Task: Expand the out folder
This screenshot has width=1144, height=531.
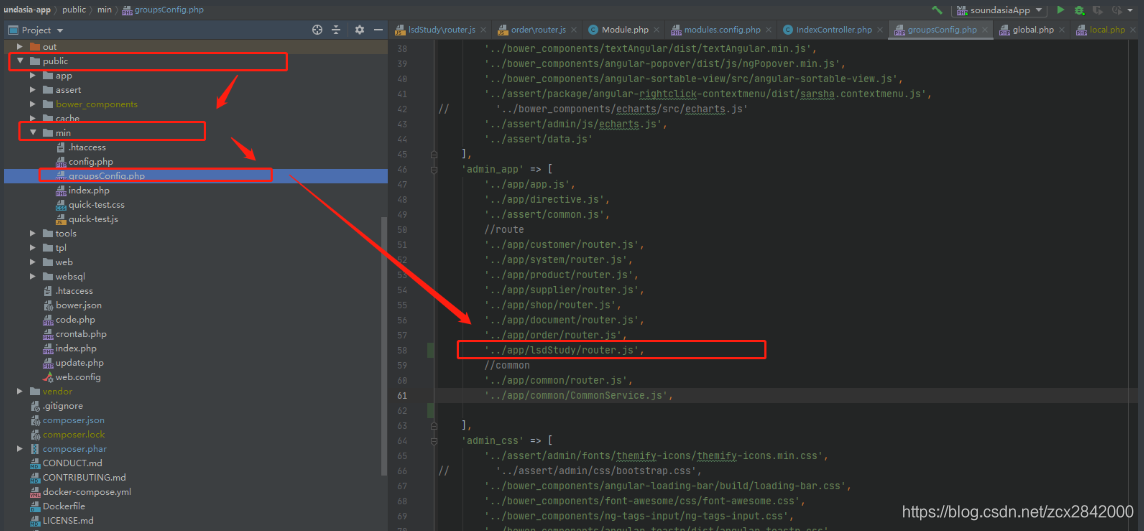Action: (20, 47)
